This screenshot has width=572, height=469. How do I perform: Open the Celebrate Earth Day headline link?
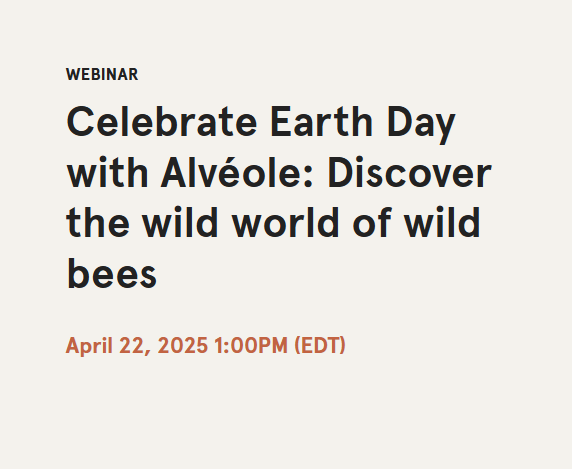(279, 197)
